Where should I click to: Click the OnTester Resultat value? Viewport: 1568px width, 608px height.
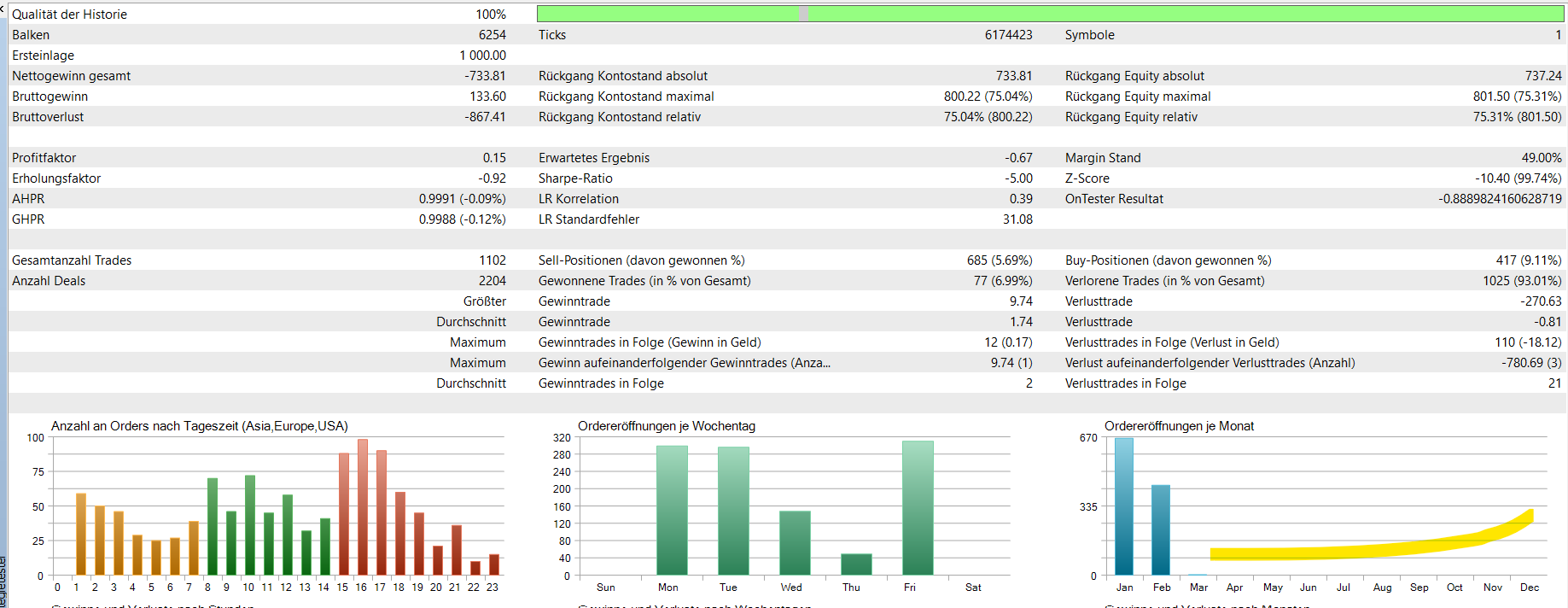[1500, 199]
